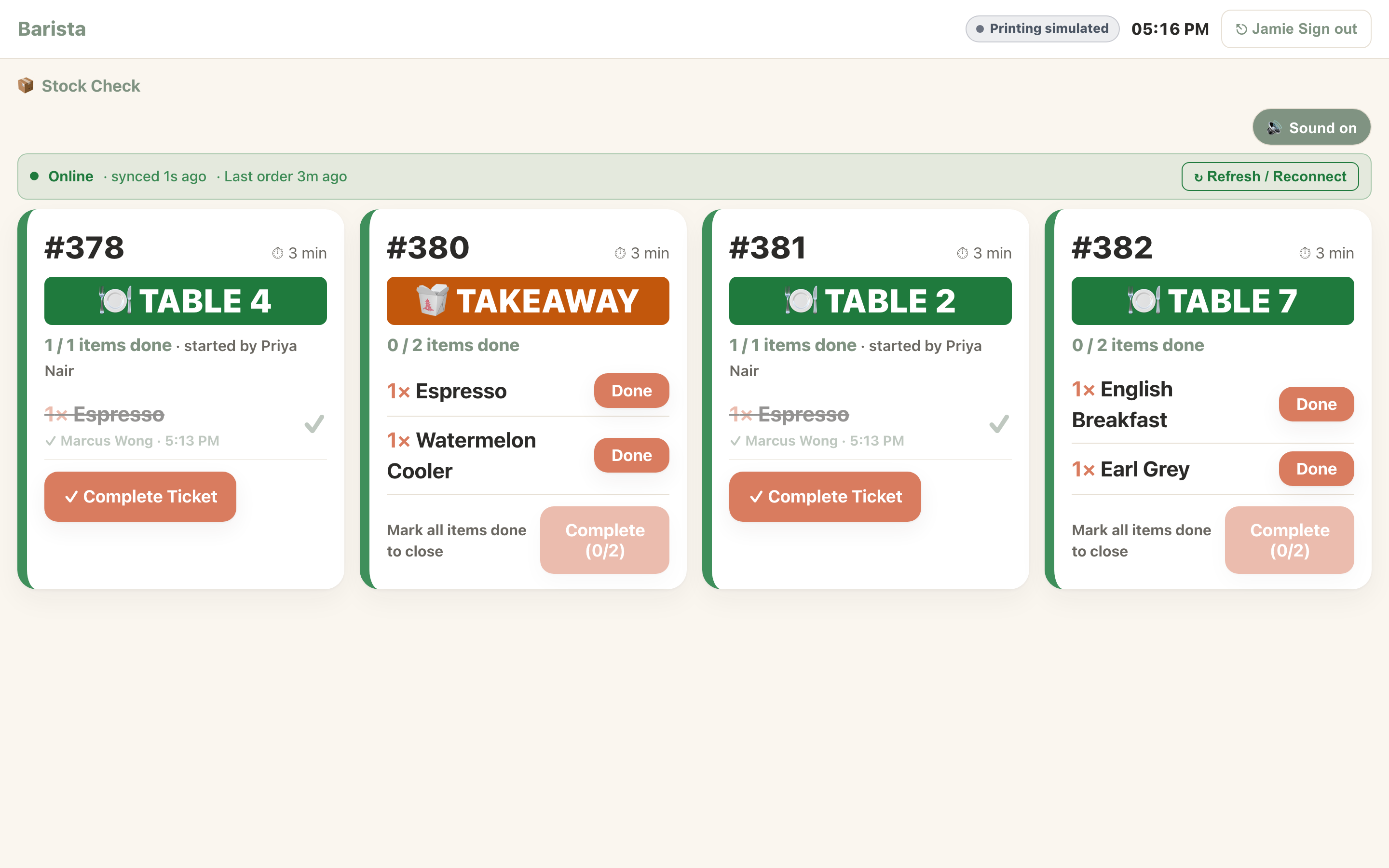Viewport: 1389px width, 868px height.
Task: Click the checkmark on ticket #381 Espresso
Action: [x=999, y=424]
